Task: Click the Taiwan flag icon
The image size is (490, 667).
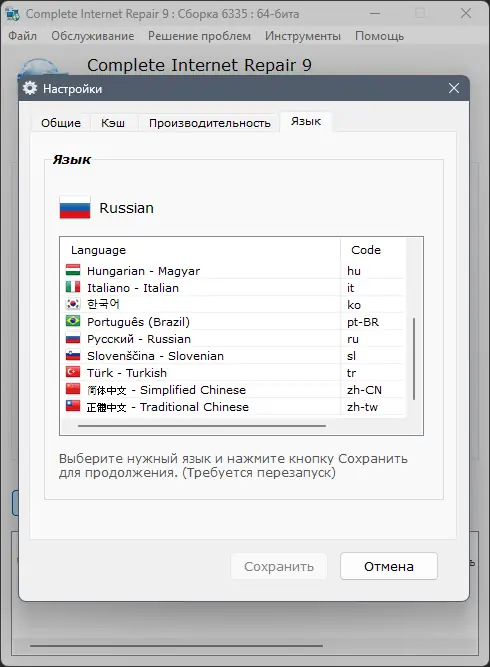Action: 73,406
